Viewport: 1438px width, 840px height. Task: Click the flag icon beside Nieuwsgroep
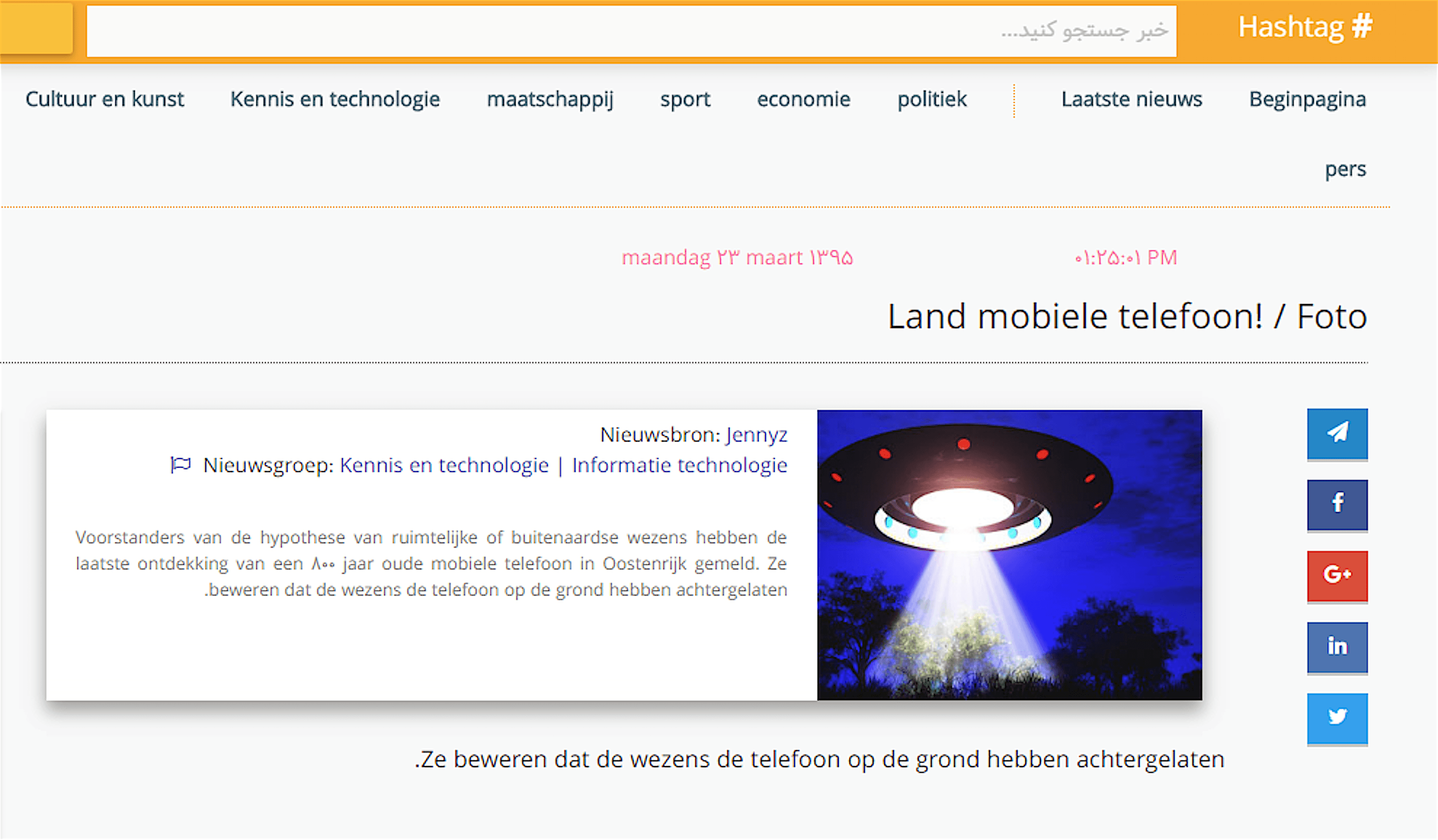[181, 465]
